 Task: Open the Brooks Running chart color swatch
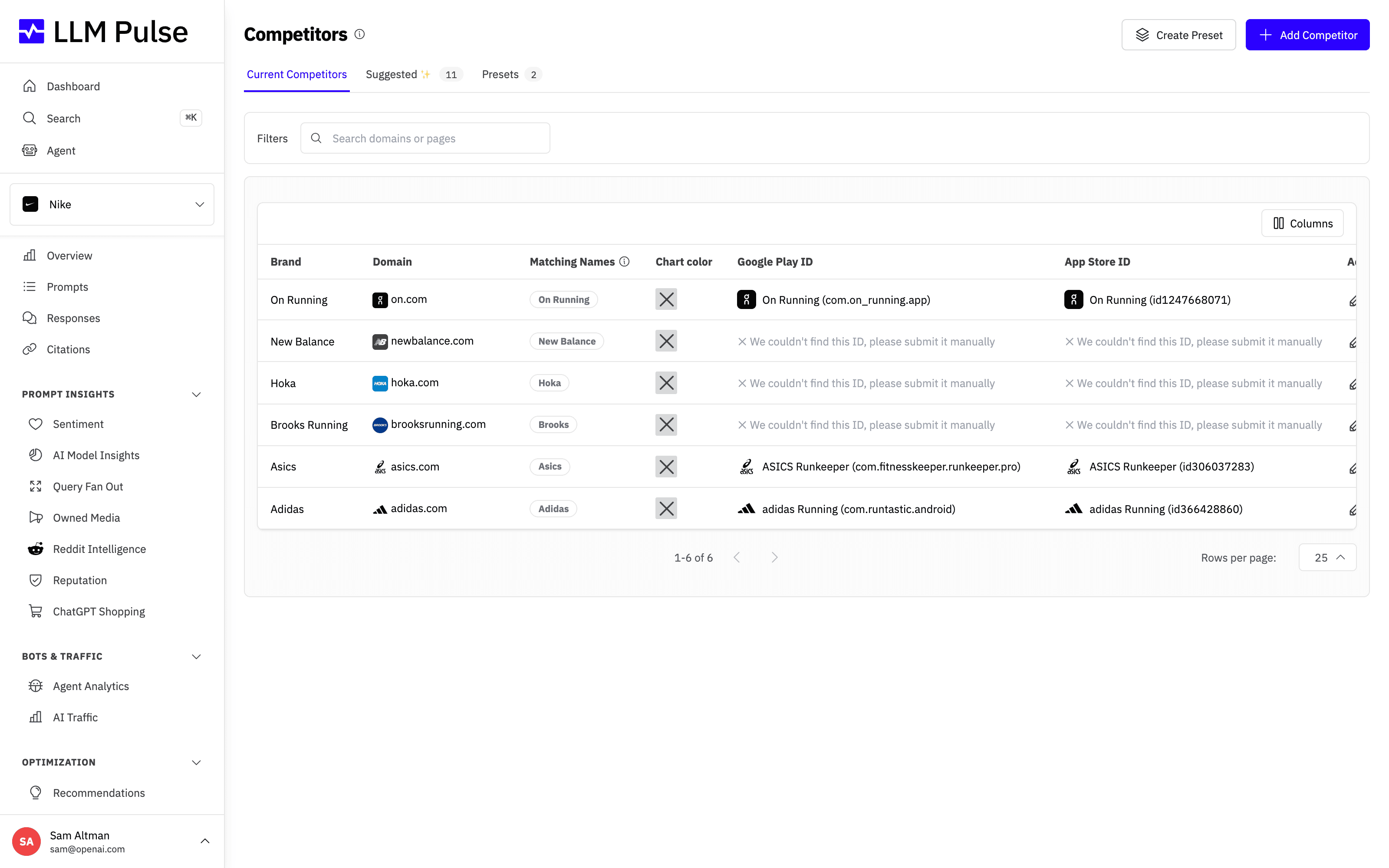(666, 425)
